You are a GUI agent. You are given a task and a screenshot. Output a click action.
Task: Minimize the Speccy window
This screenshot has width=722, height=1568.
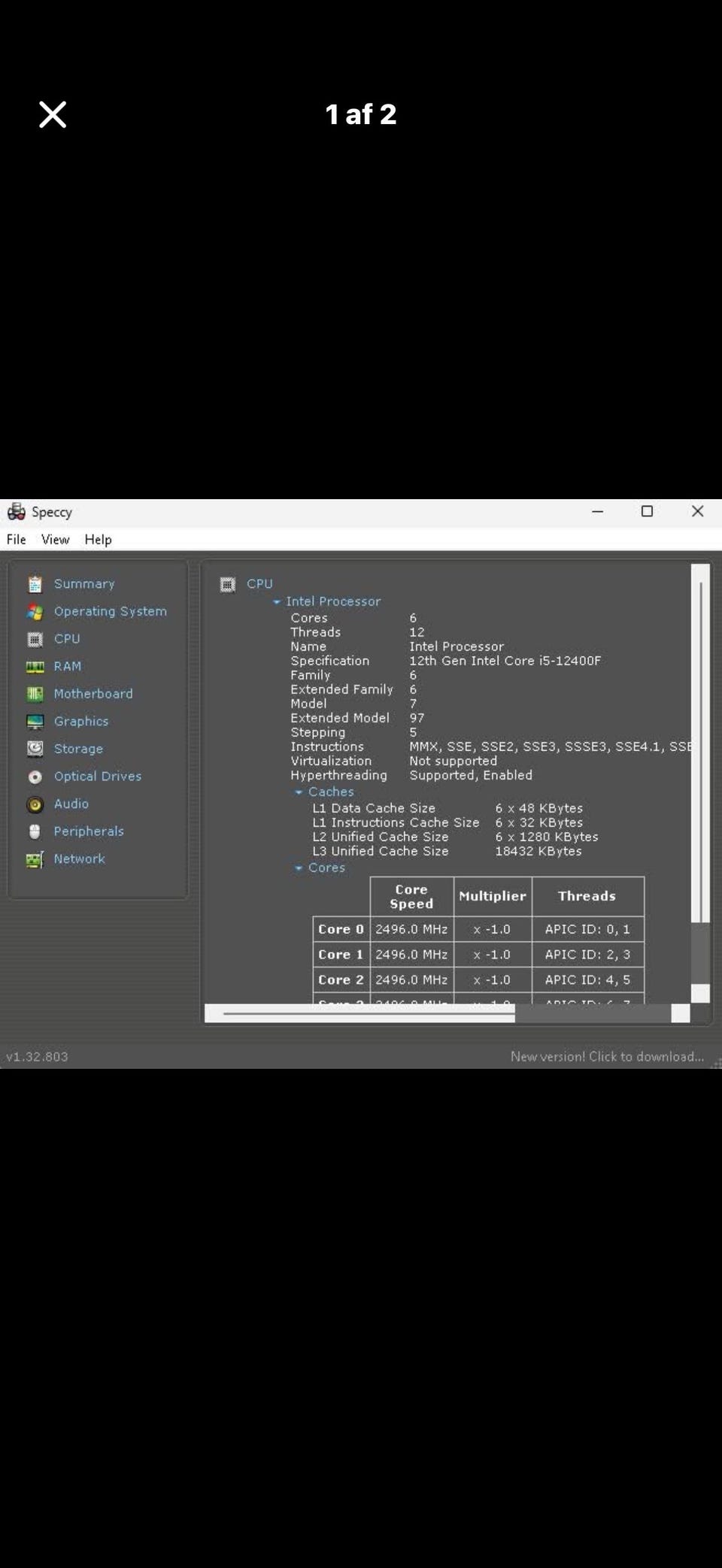(x=598, y=512)
